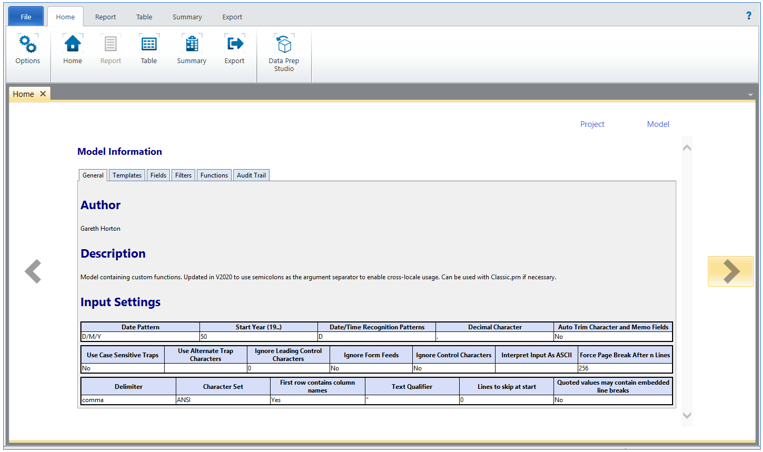
Task: Open the help question mark icon
Action: 748,16
